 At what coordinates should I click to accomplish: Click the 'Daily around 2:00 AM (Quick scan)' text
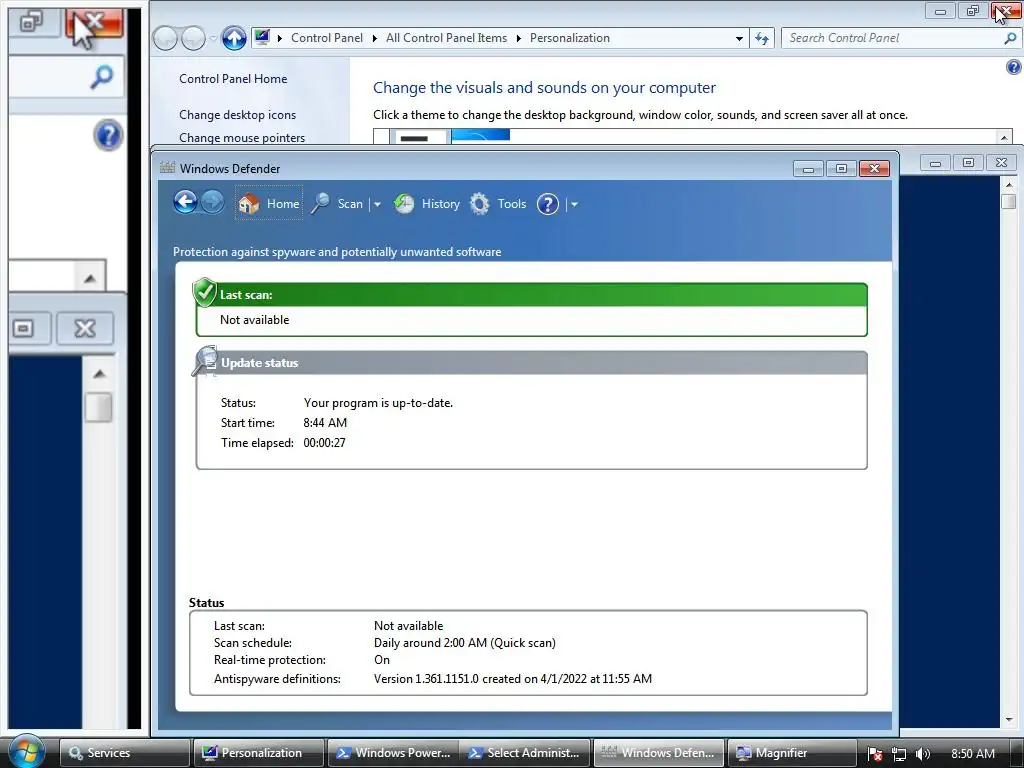coord(464,643)
